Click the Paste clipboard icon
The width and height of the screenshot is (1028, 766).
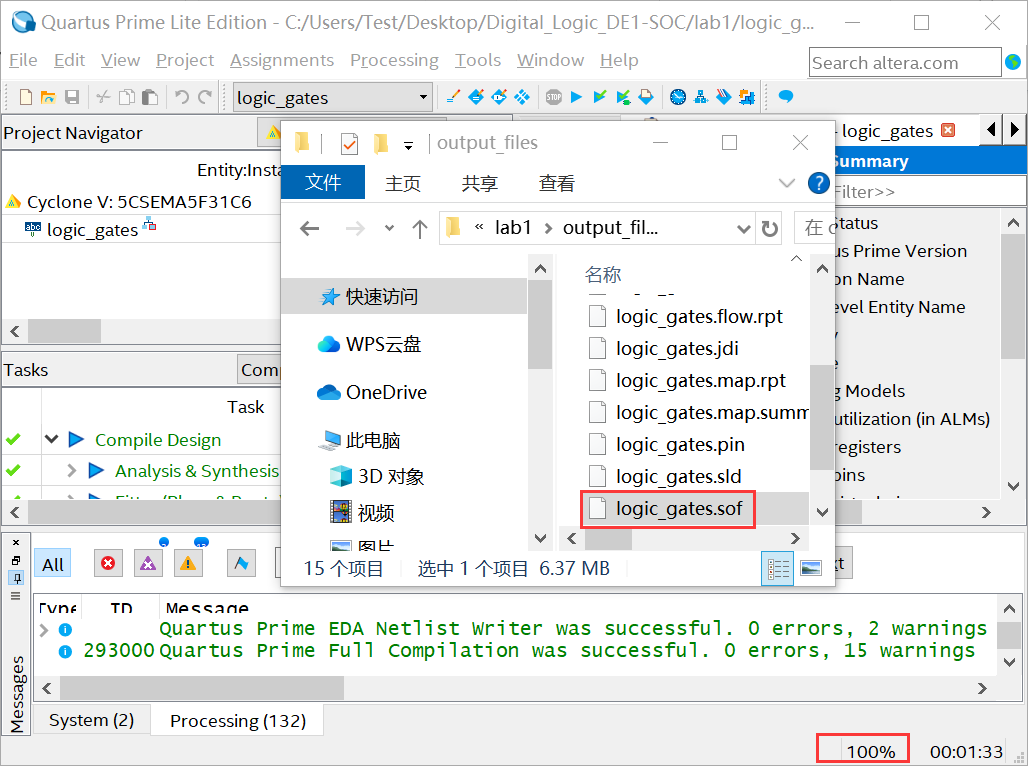coord(150,97)
